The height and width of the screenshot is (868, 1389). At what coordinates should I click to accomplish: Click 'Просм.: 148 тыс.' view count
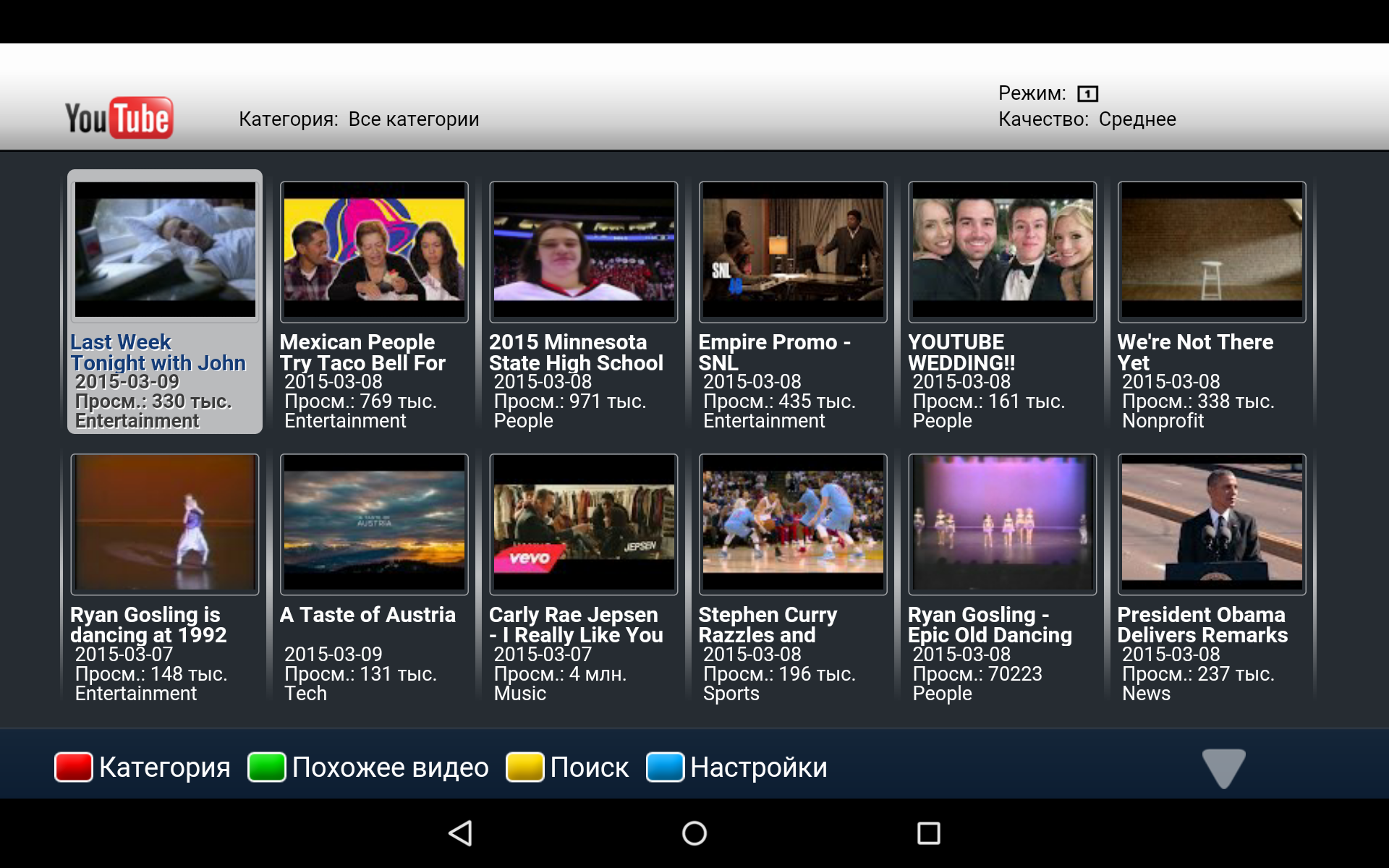[x=151, y=674]
